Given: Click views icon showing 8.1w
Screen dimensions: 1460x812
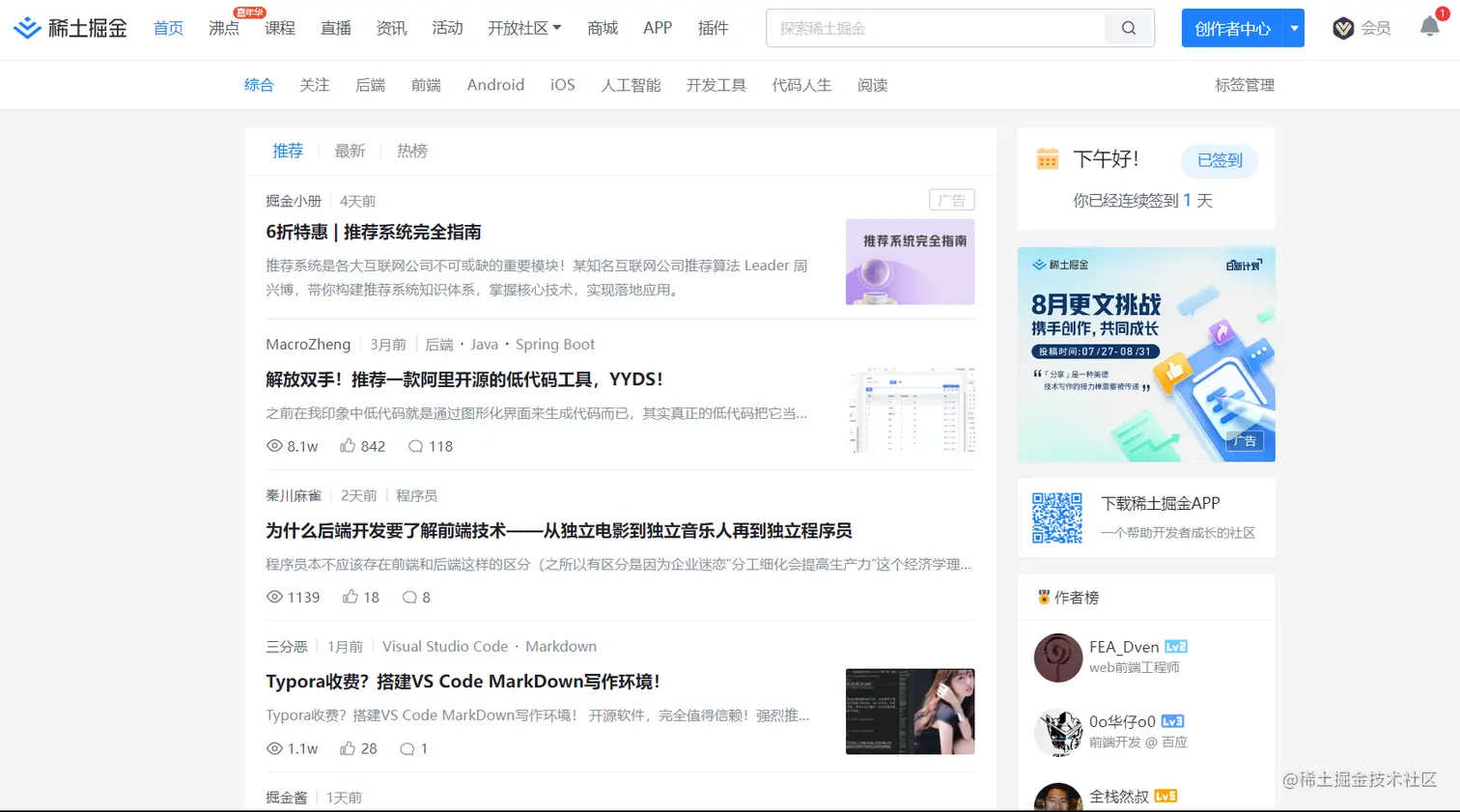Looking at the screenshot, I should click(274, 446).
